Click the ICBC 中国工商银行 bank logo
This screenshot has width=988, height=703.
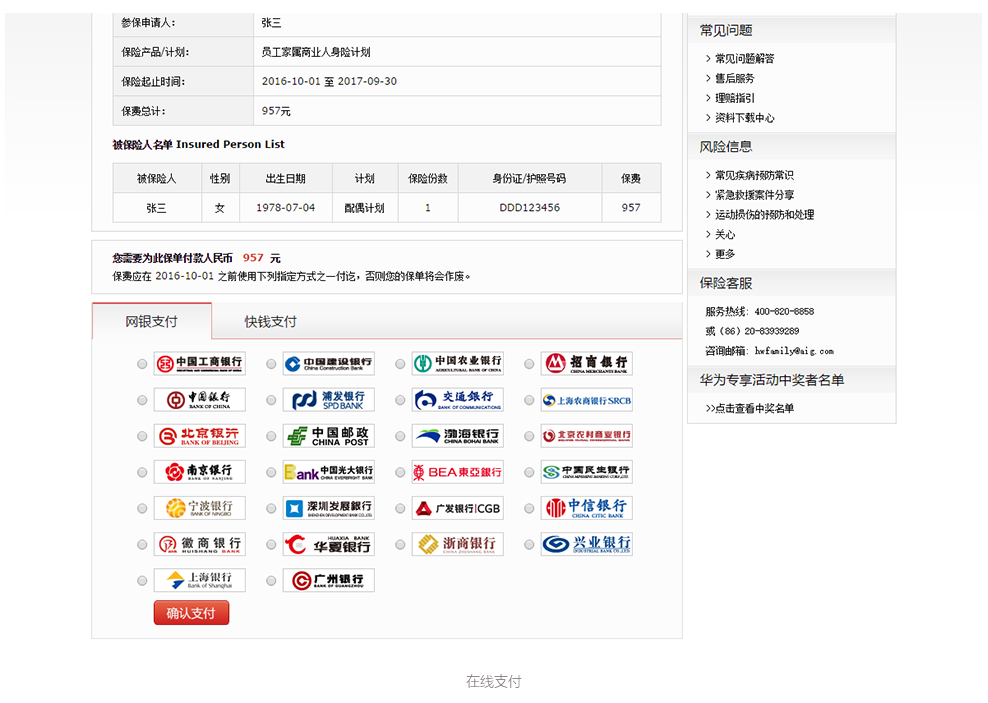pyautogui.click(x=199, y=364)
